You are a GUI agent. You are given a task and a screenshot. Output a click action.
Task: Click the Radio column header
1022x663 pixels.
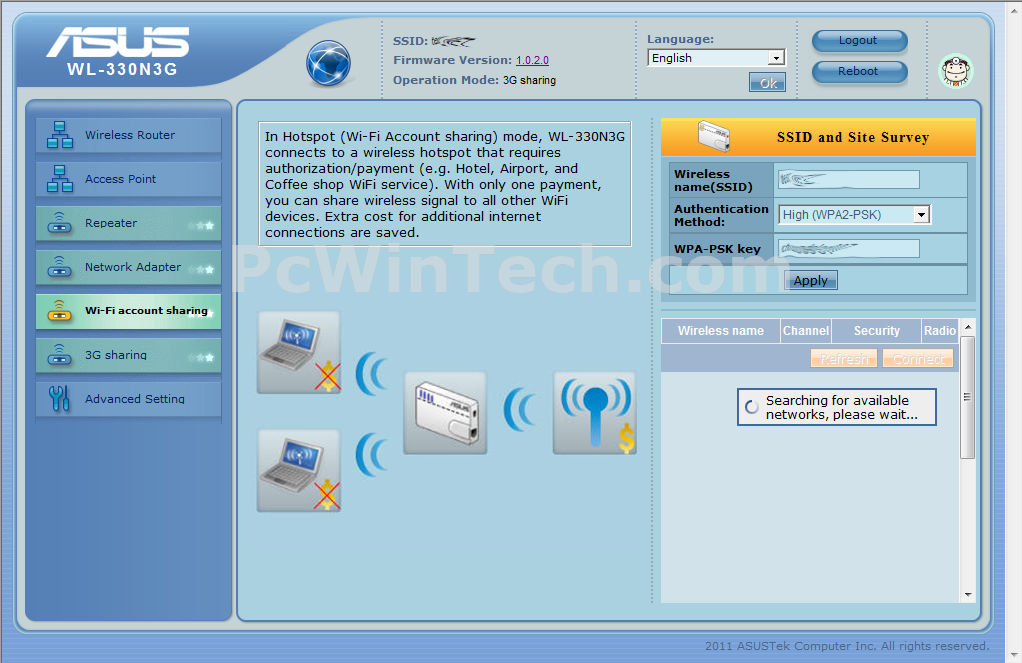[939, 331]
